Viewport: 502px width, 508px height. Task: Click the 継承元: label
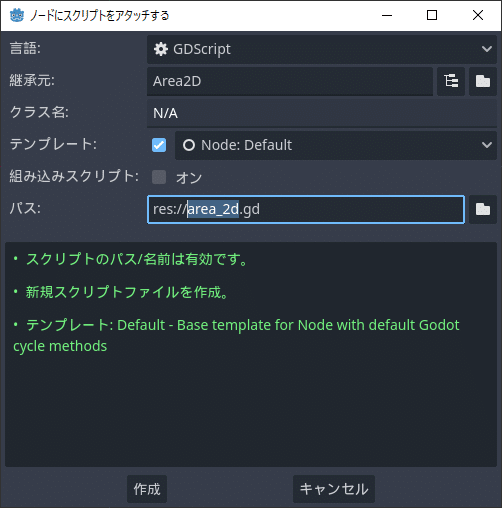32,80
